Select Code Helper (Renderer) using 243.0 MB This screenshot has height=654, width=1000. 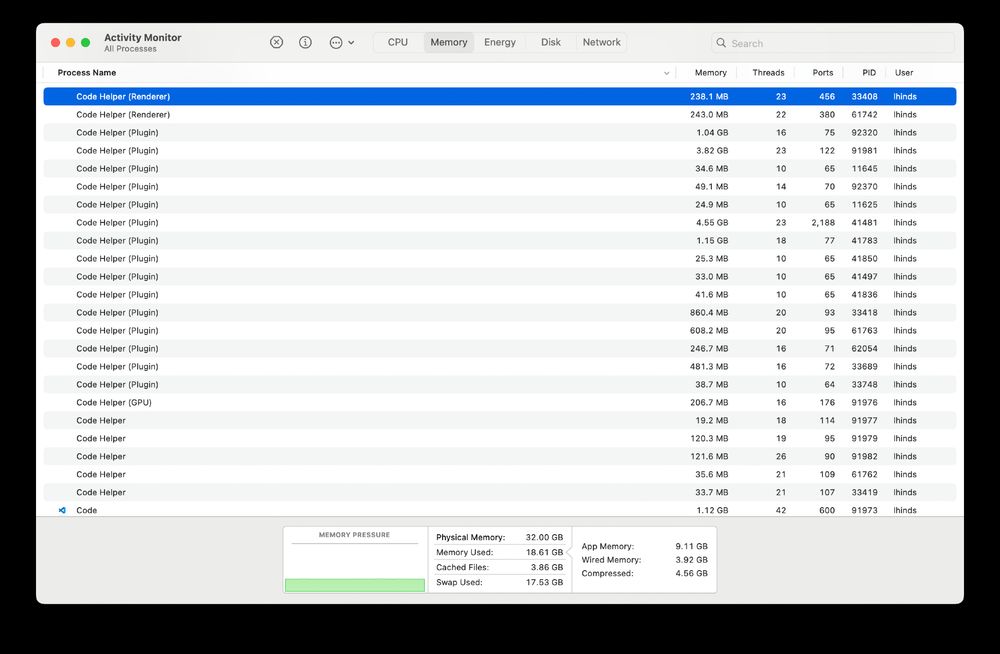[x=499, y=115]
